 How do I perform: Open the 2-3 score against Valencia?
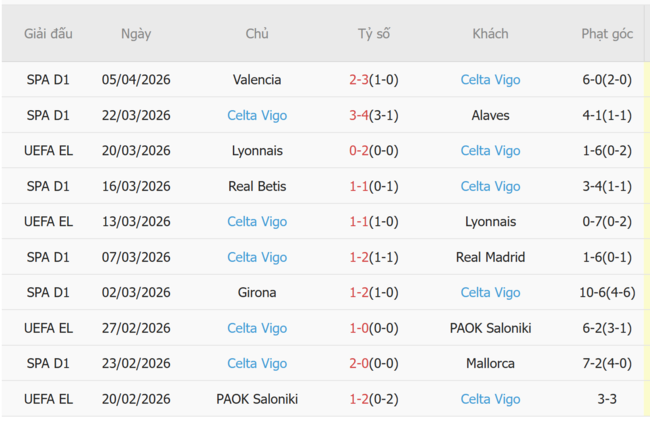pyautogui.click(x=359, y=80)
